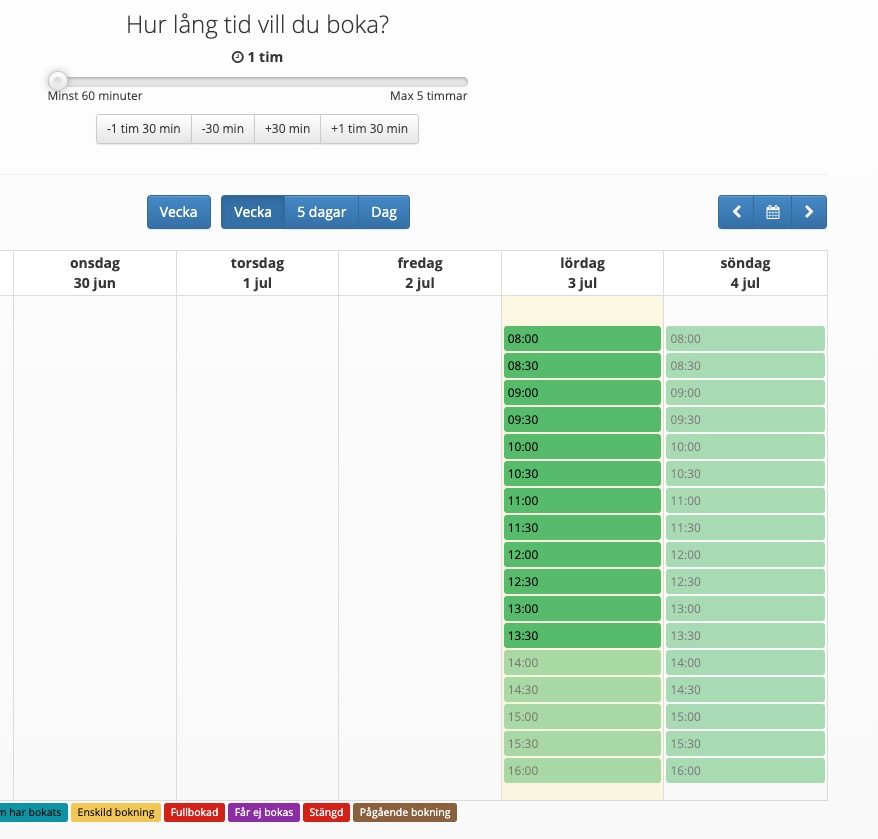Viewport: 878px width, 839px height.
Task: Click the red Fullbokad legend label
Action: pos(194,813)
